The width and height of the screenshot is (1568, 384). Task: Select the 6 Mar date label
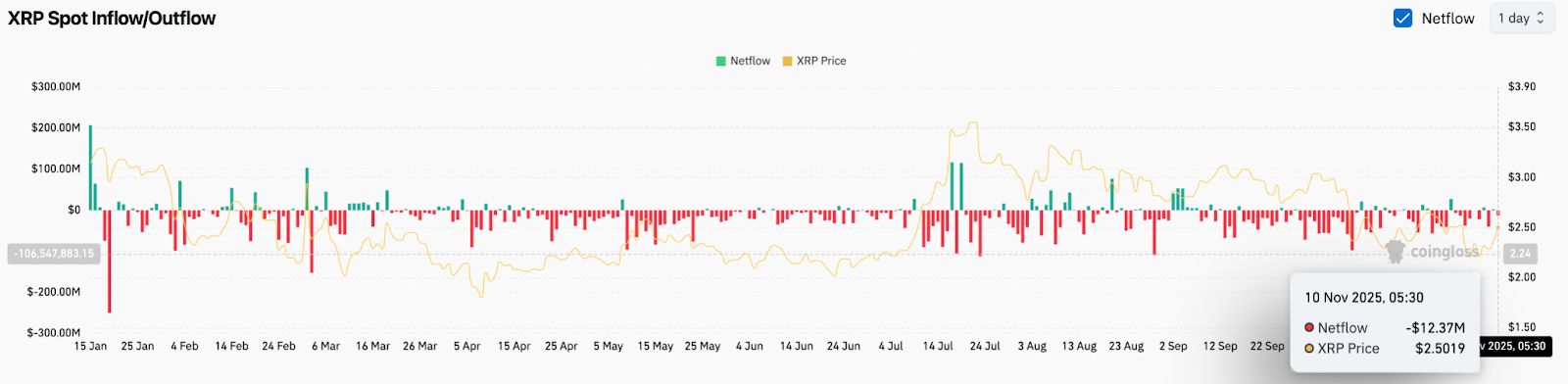tap(325, 346)
